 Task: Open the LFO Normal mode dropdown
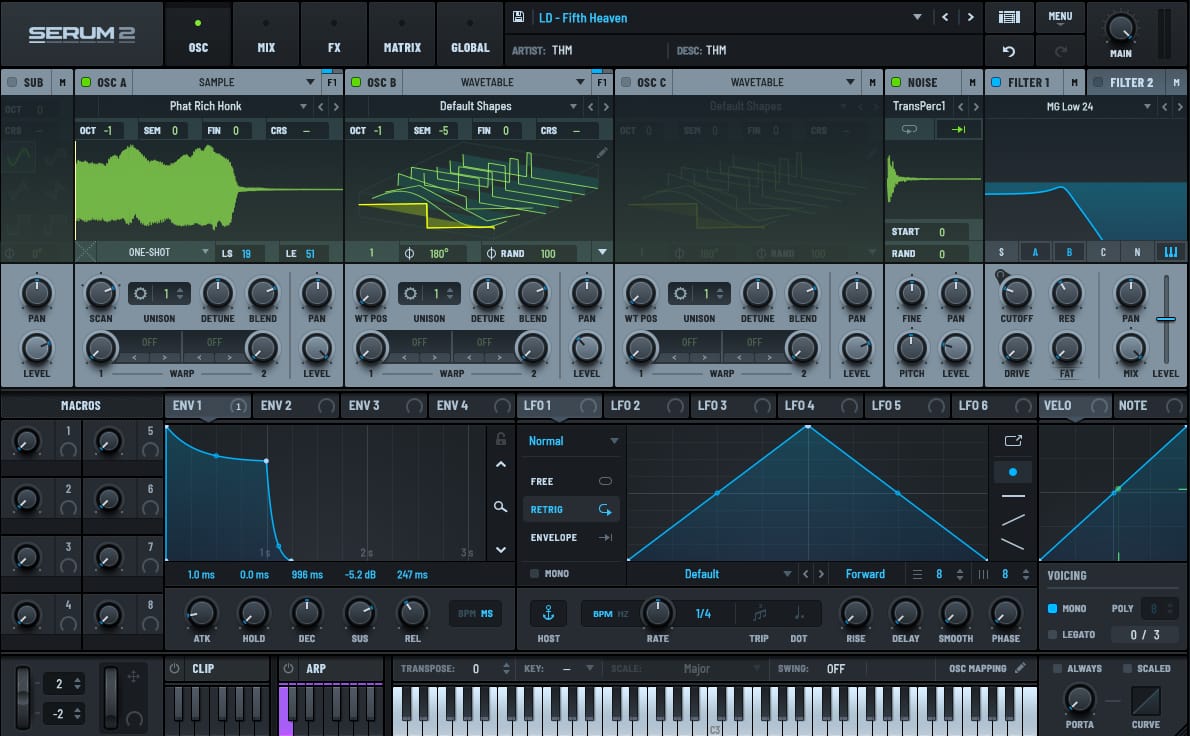point(573,441)
